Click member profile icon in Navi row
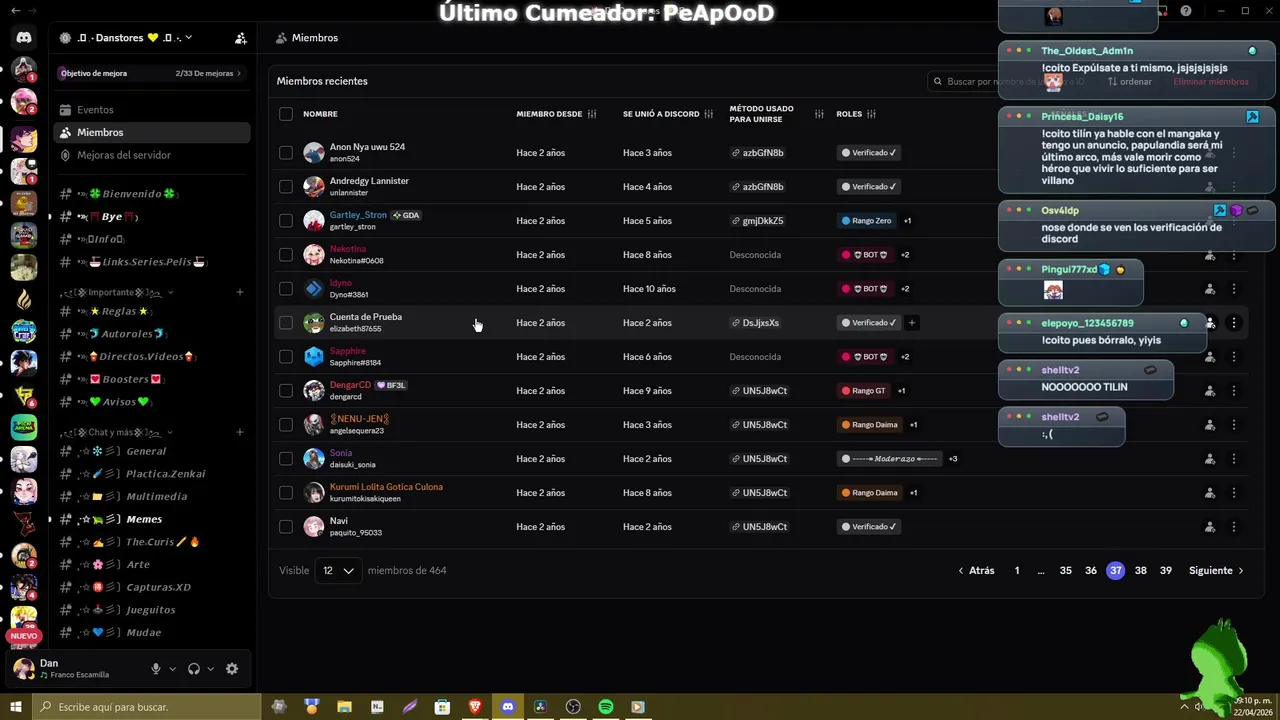 (1210, 527)
